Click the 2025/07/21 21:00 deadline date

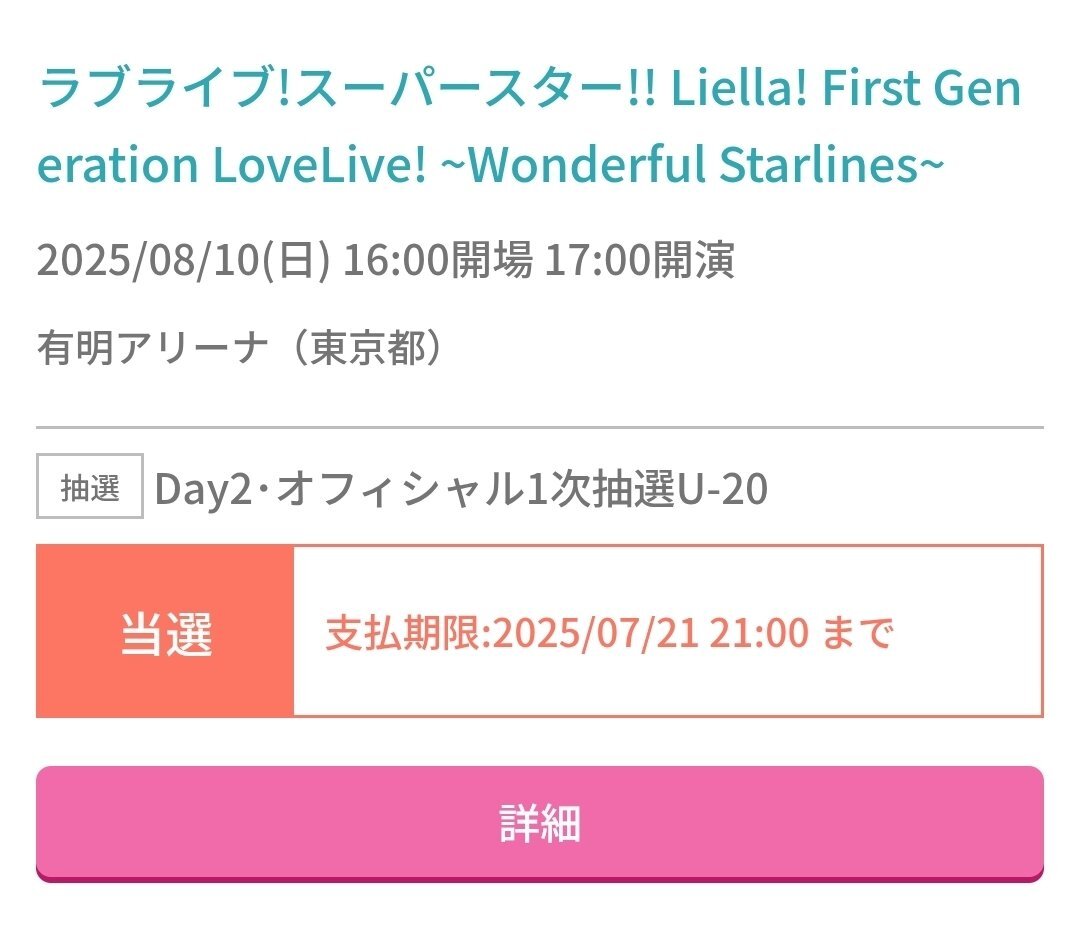(651, 632)
